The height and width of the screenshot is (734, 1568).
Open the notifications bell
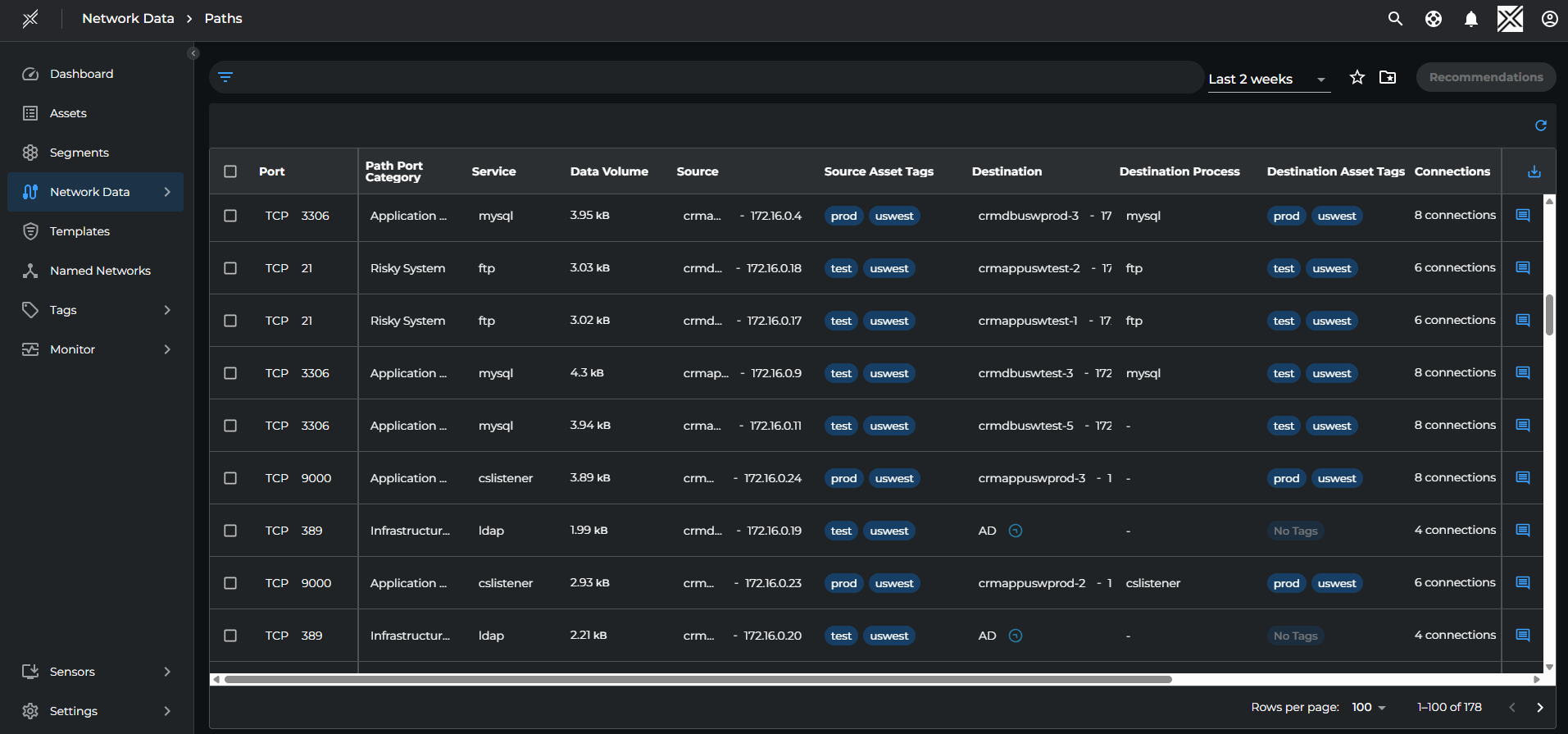tap(1470, 19)
